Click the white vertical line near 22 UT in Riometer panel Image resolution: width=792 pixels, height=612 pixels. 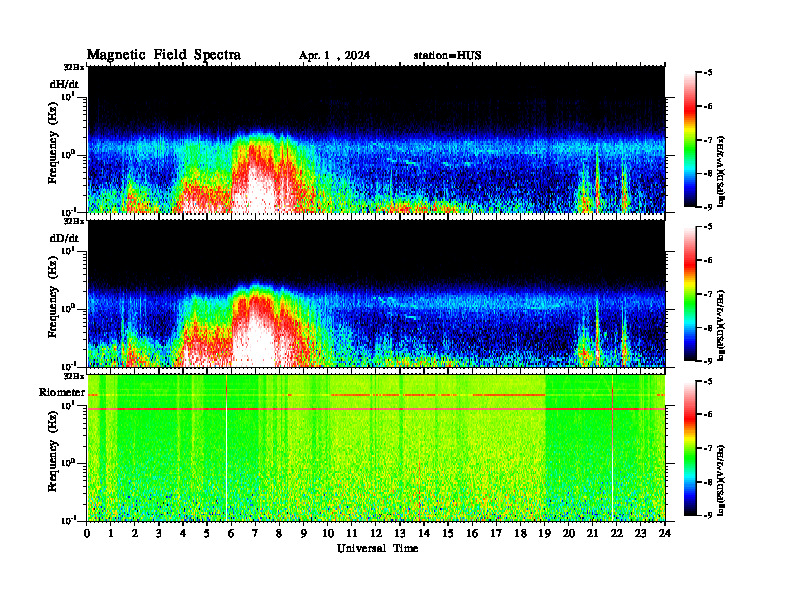coord(612,447)
